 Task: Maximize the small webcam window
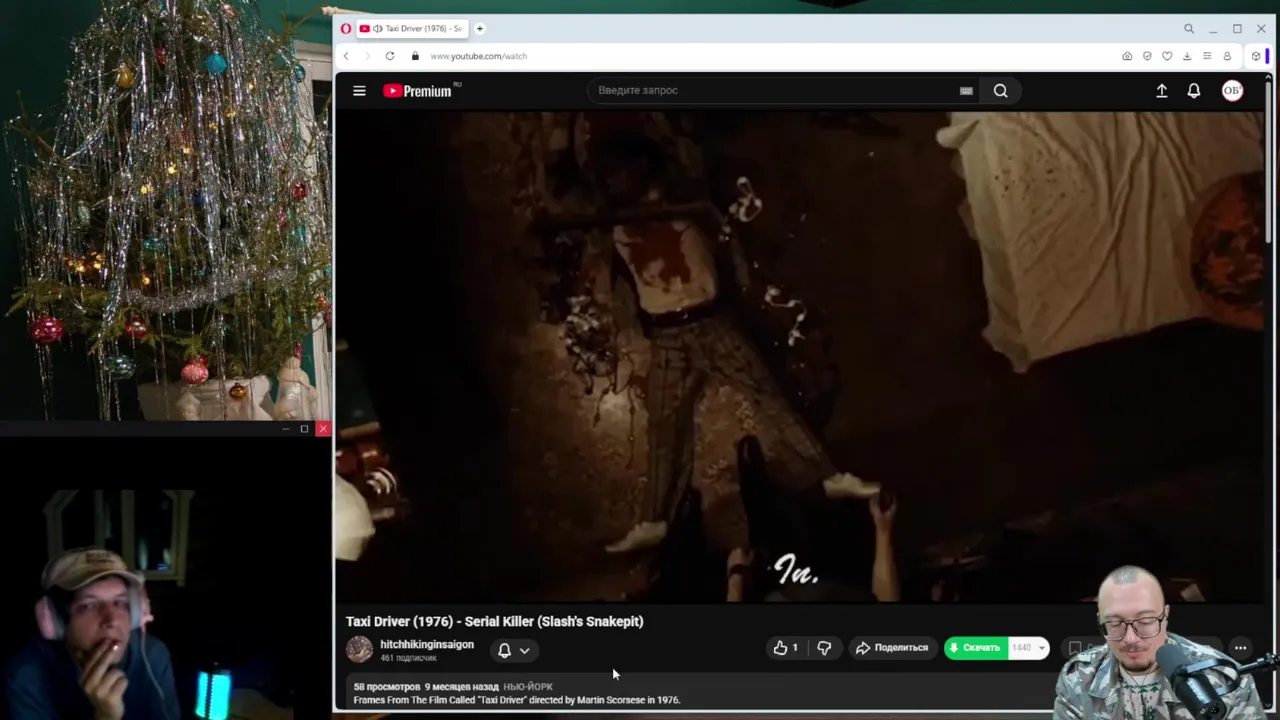[304, 429]
